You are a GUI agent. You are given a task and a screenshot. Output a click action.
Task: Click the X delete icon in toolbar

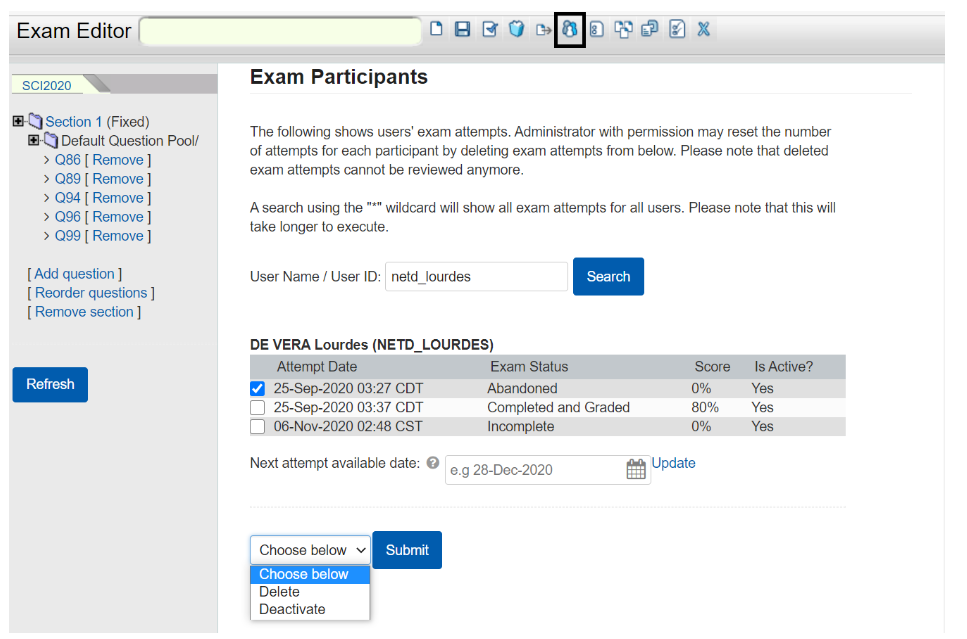[x=703, y=29]
